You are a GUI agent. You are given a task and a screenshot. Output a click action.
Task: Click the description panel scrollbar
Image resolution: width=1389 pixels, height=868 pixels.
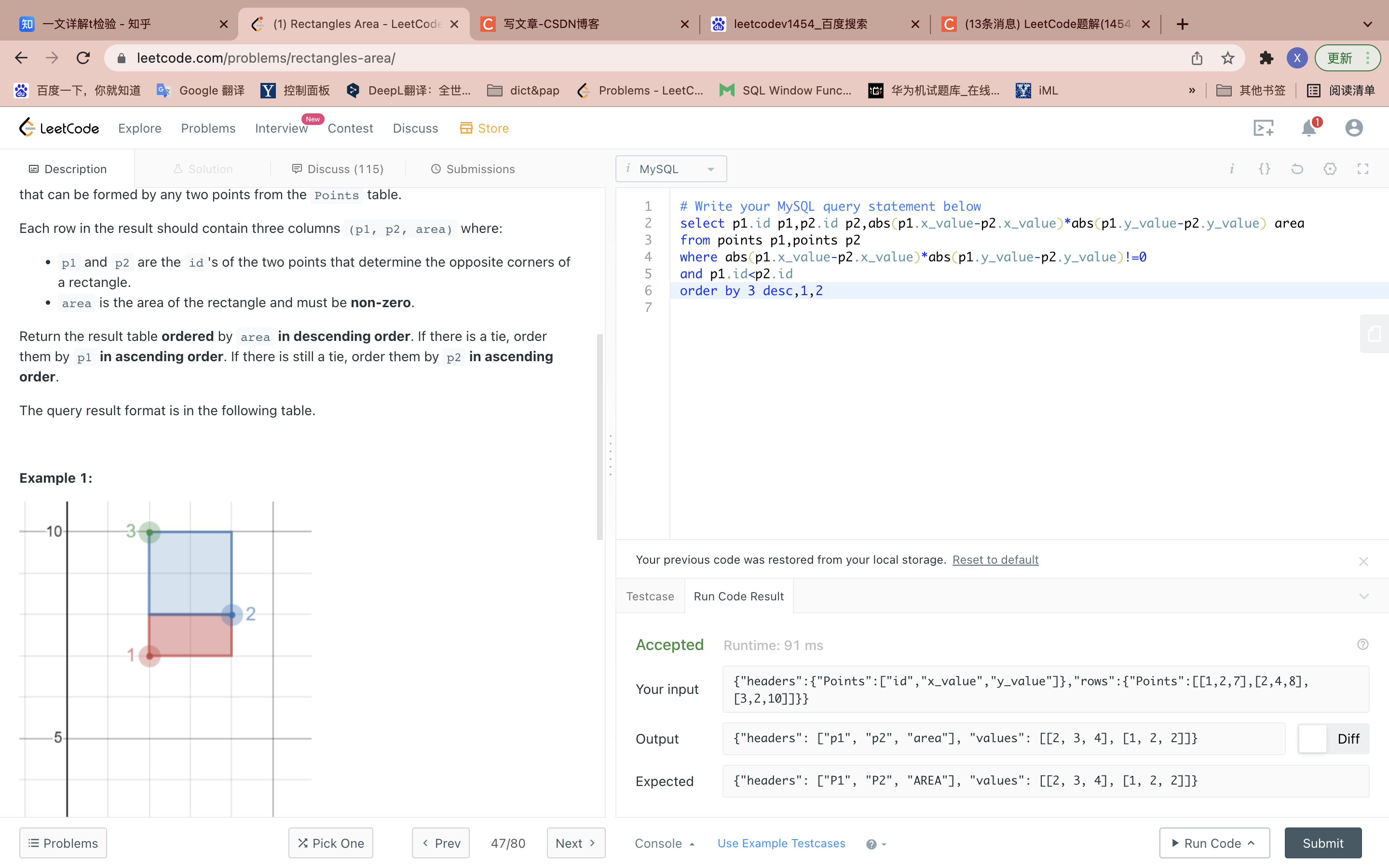point(600,436)
